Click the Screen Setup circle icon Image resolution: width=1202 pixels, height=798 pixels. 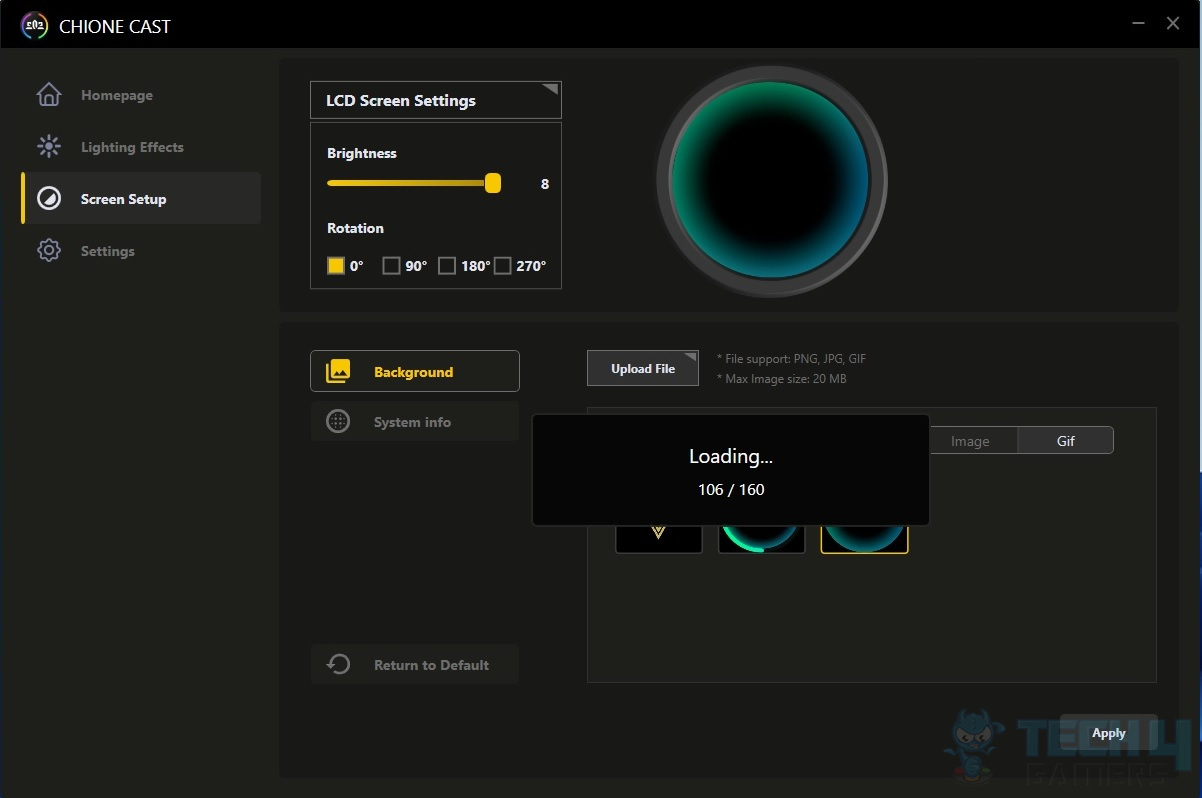[48, 199]
